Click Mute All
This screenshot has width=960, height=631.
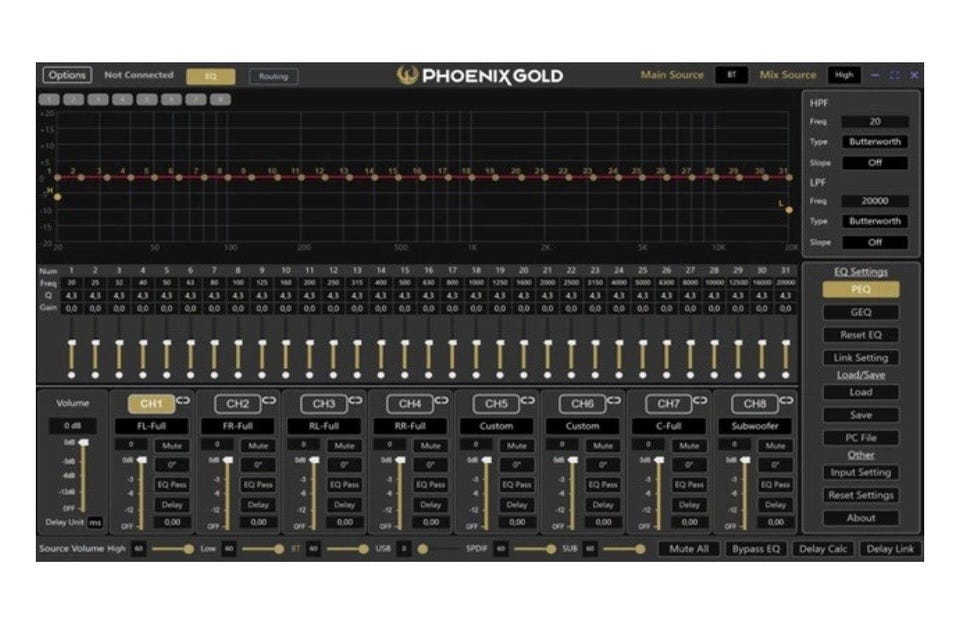(x=689, y=549)
